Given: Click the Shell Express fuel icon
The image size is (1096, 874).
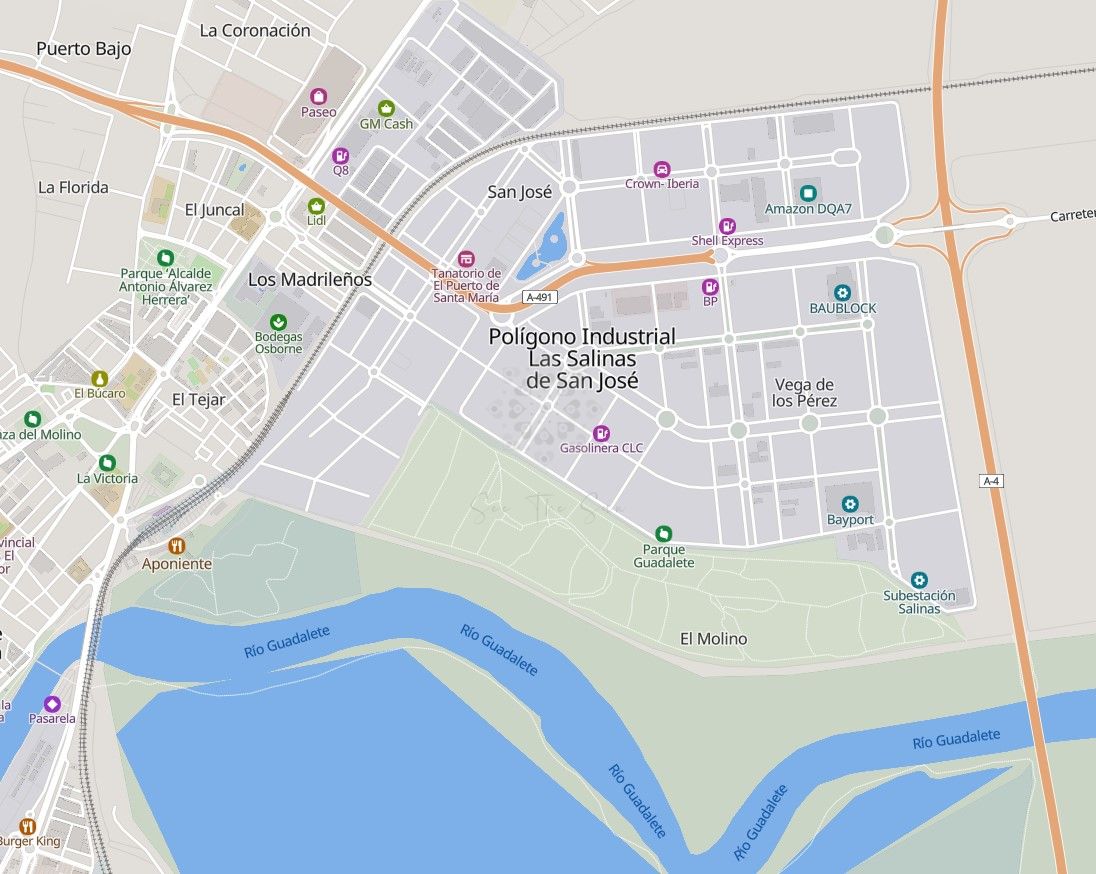Looking at the screenshot, I should click(x=727, y=226).
